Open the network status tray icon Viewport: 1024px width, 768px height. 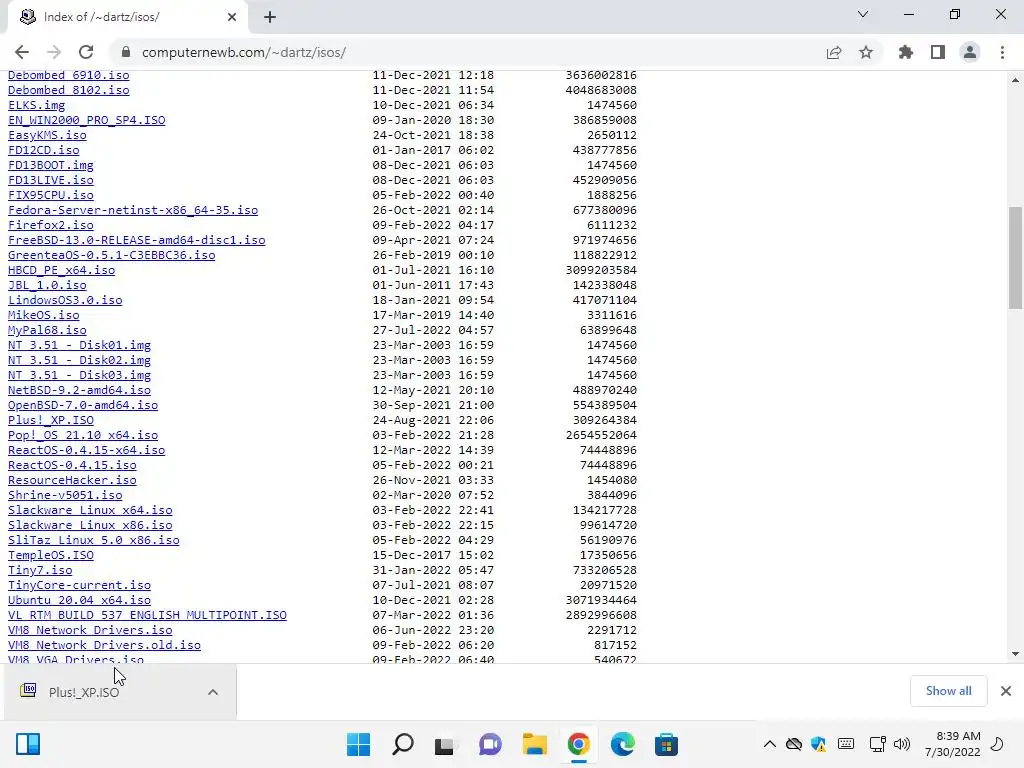[x=877, y=744]
